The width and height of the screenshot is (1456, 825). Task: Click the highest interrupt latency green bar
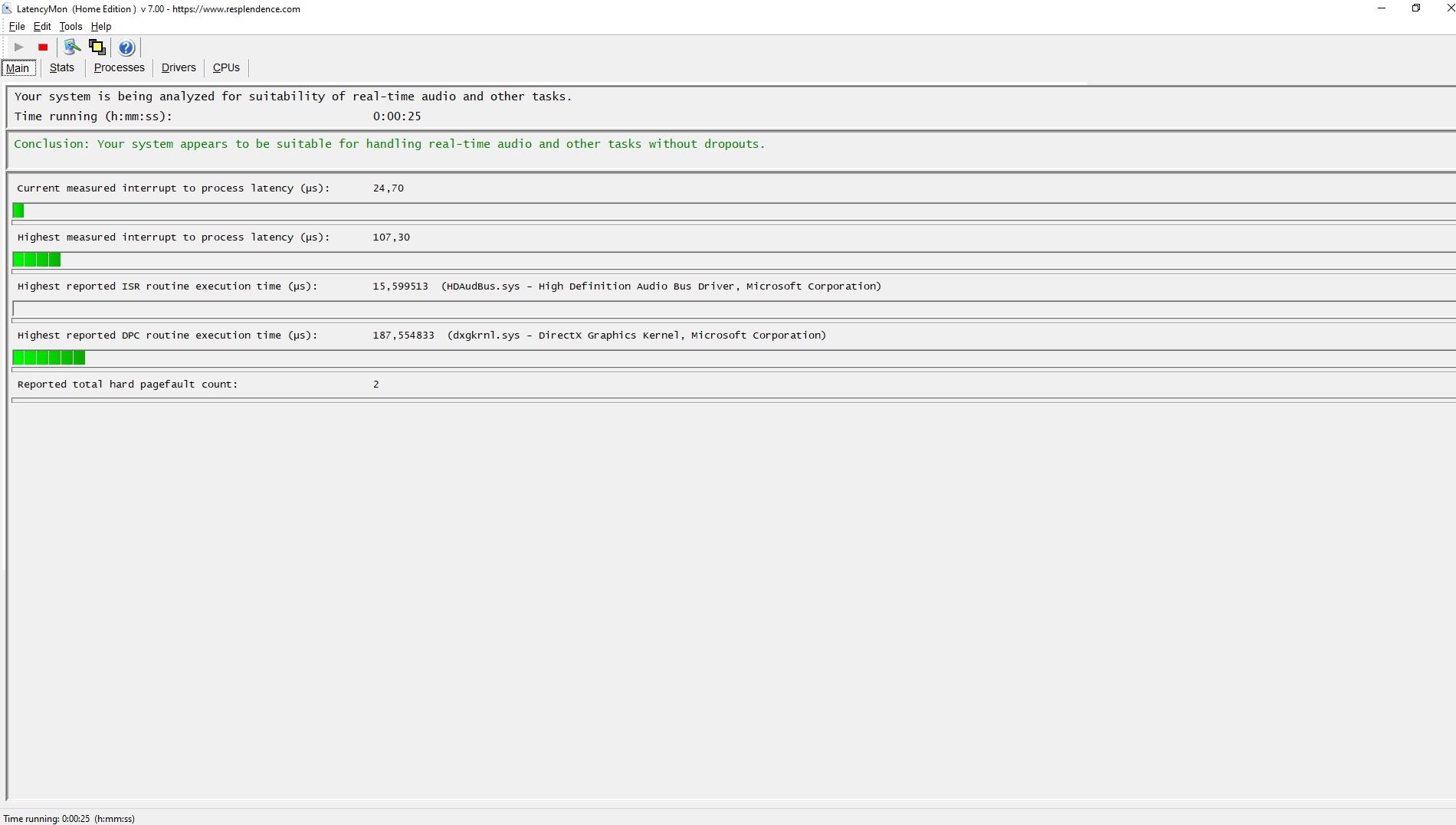point(37,260)
